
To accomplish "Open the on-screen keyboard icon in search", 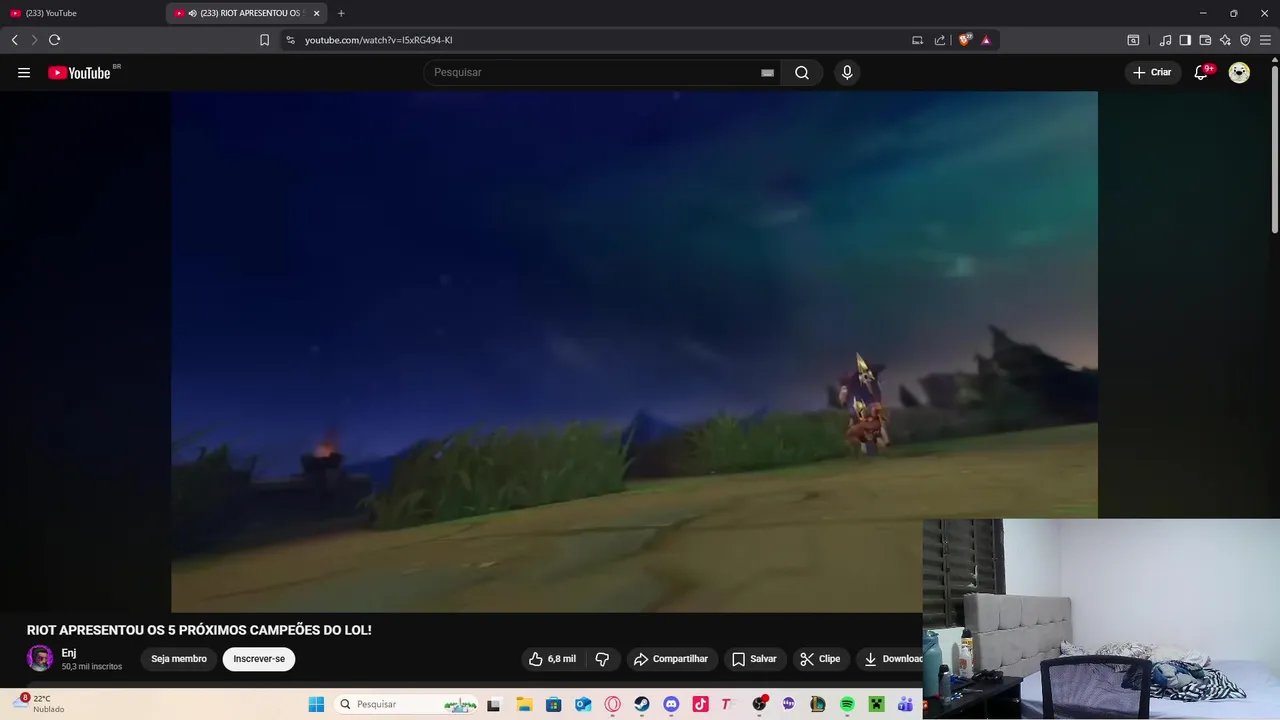I will [767, 72].
